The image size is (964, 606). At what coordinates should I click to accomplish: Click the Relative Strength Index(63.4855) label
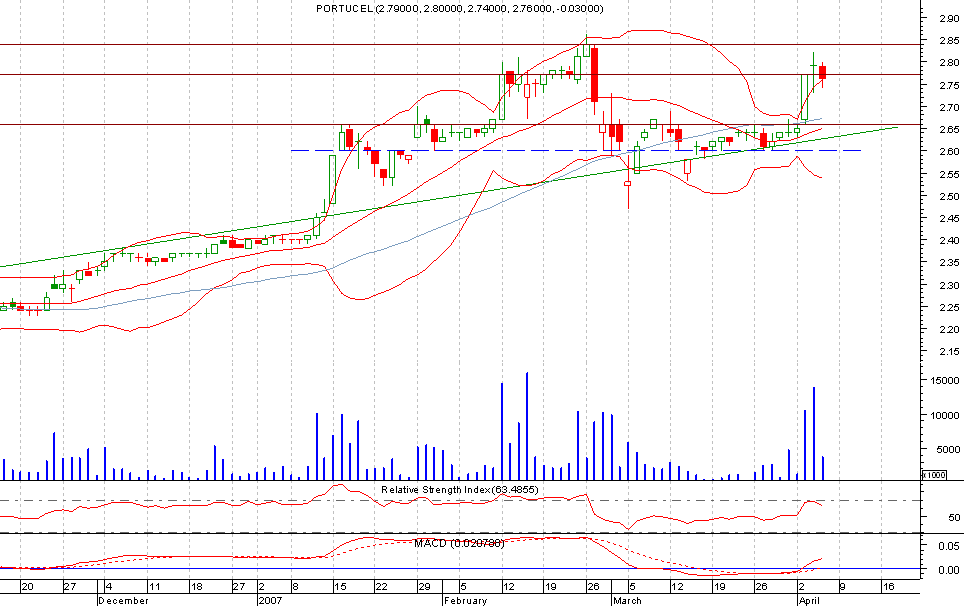459,489
